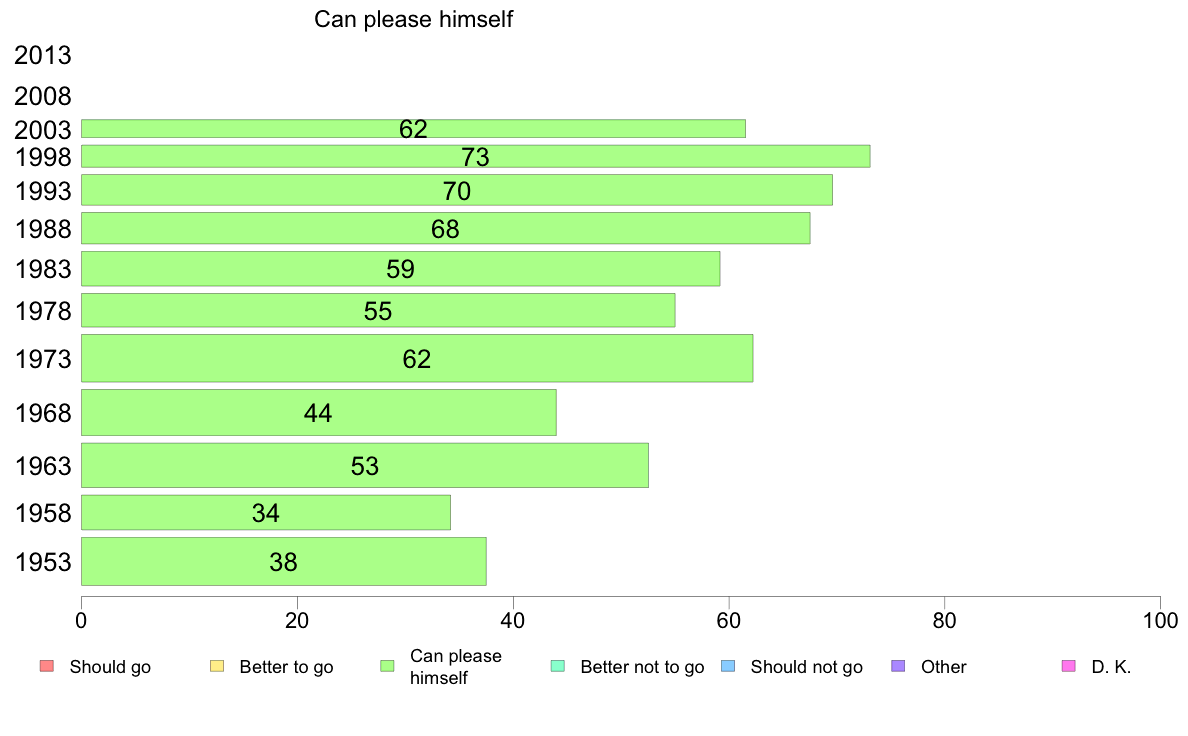The width and height of the screenshot is (1188, 736).
Task: Click the Should not go legend label
Action: click(807, 667)
